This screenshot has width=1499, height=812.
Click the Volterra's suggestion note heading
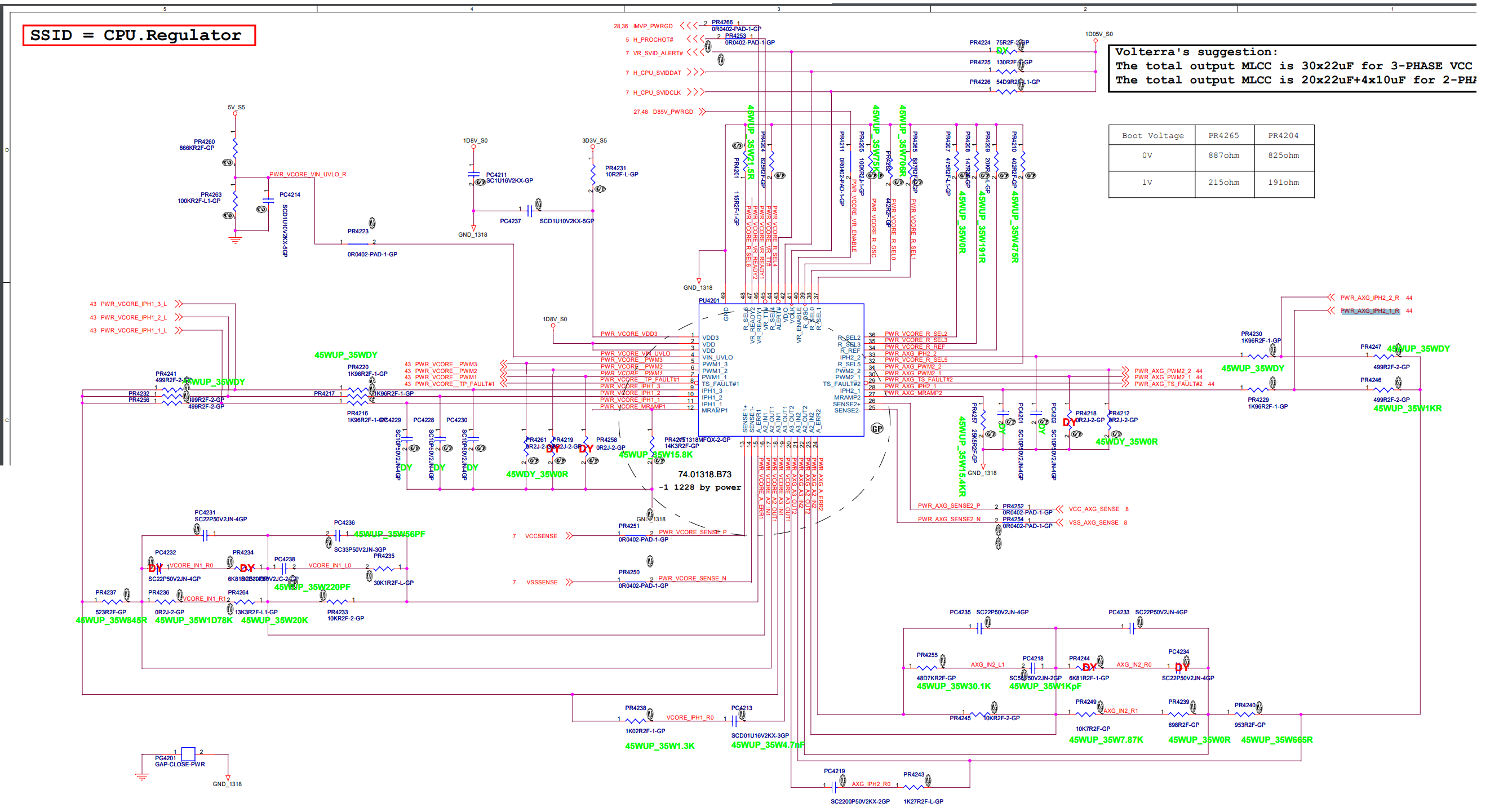tap(1196, 52)
